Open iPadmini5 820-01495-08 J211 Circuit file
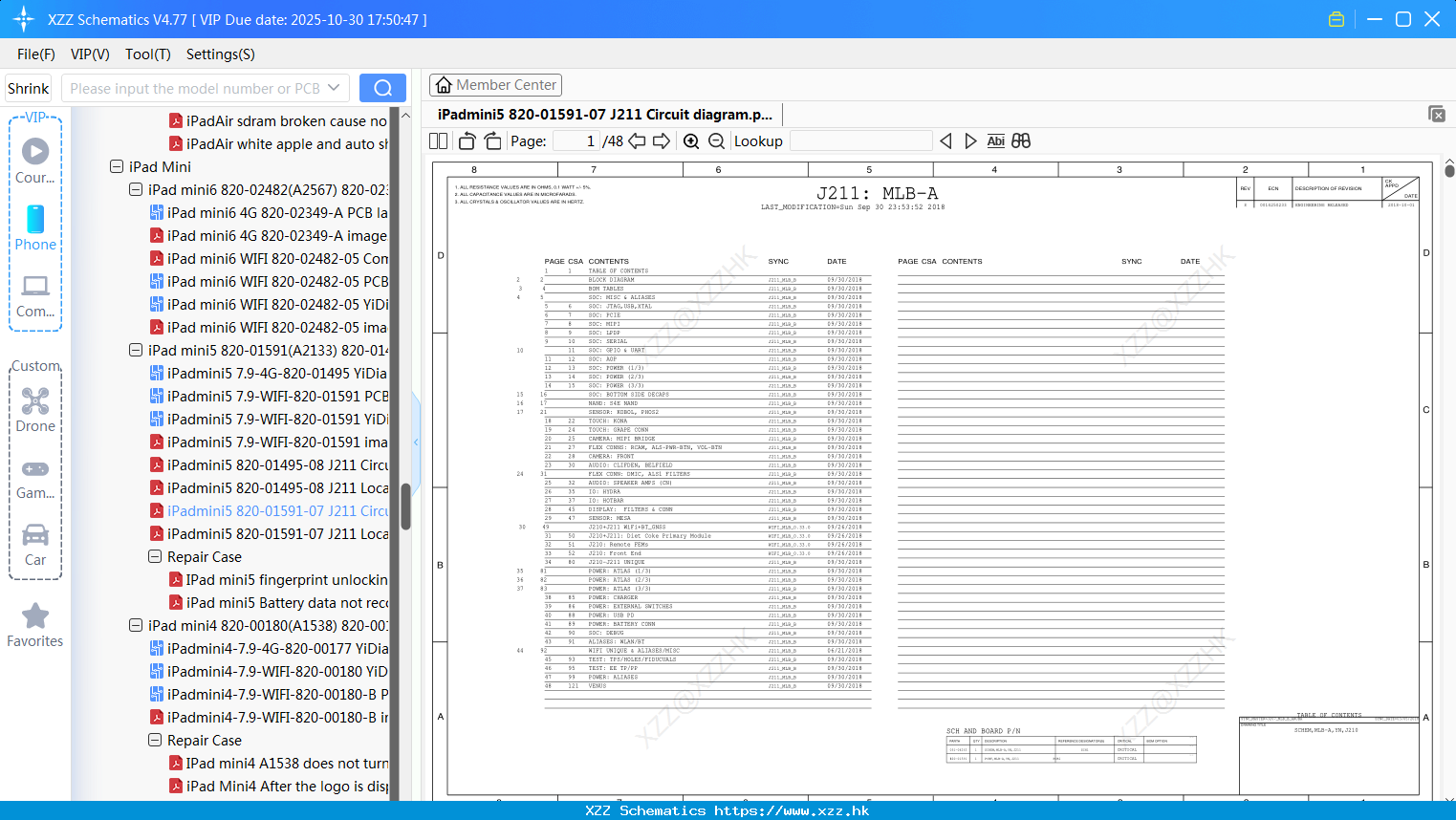Screen dimensions: 1456x820 click(269, 464)
